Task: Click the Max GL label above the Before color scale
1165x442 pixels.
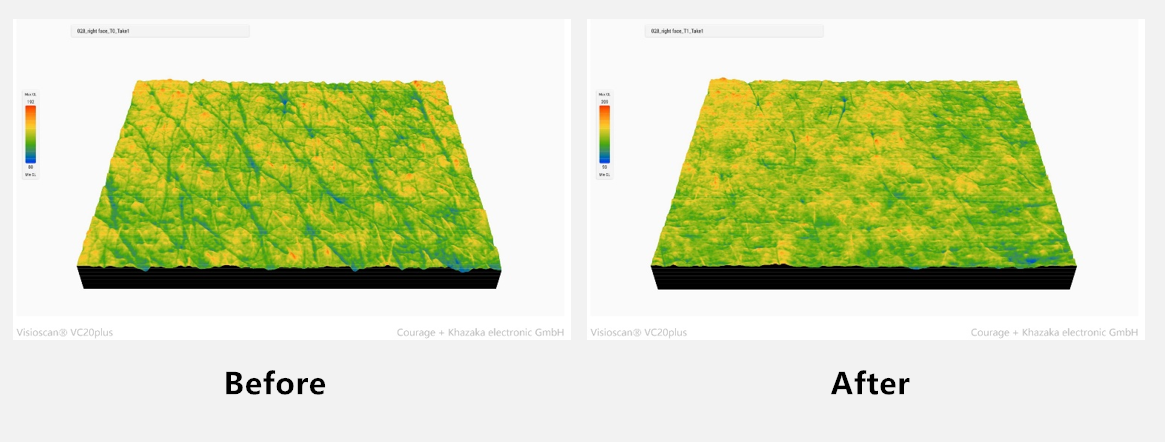Action: pos(31,95)
